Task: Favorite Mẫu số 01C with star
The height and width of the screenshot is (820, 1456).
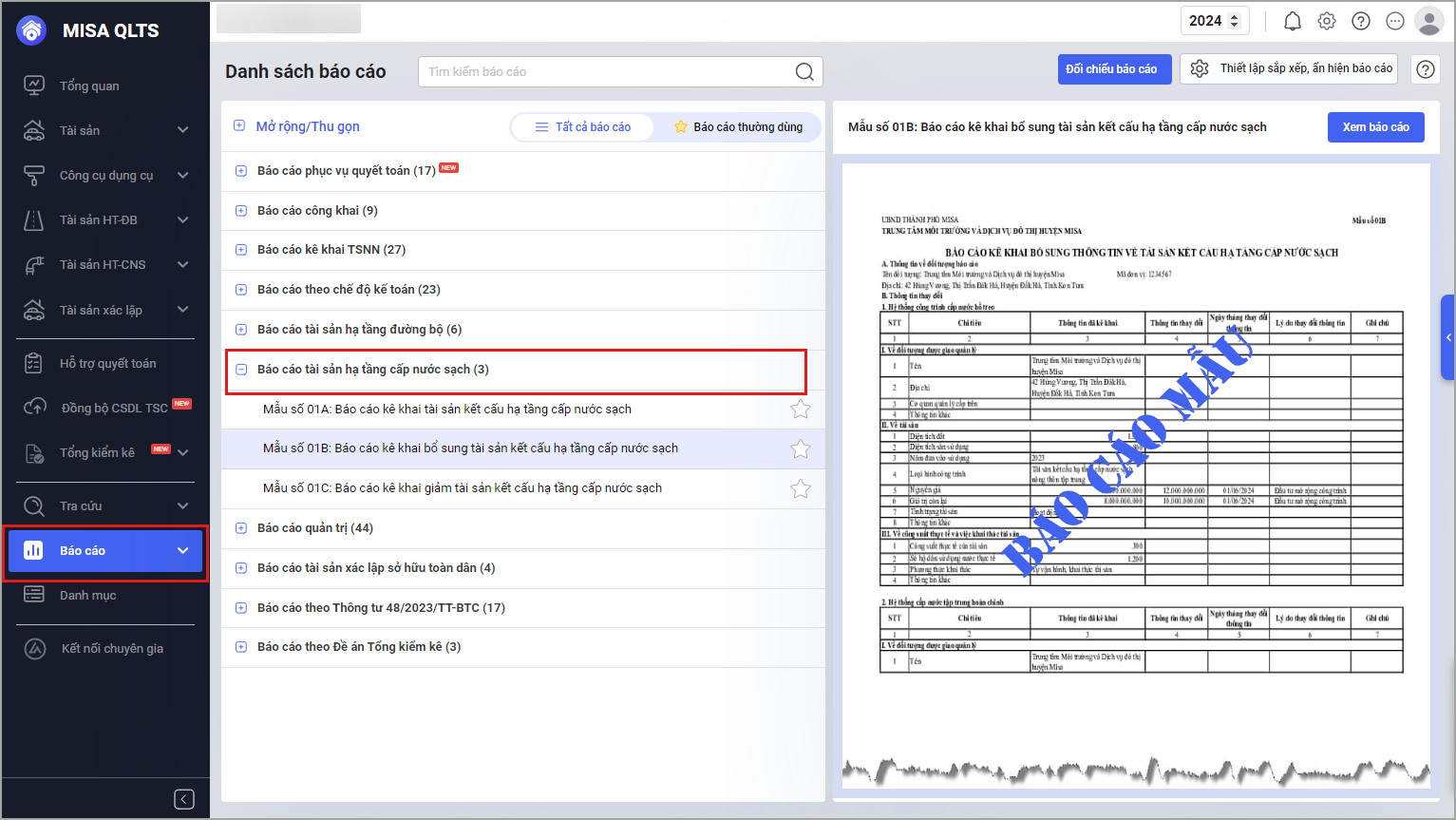Action: [801, 488]
